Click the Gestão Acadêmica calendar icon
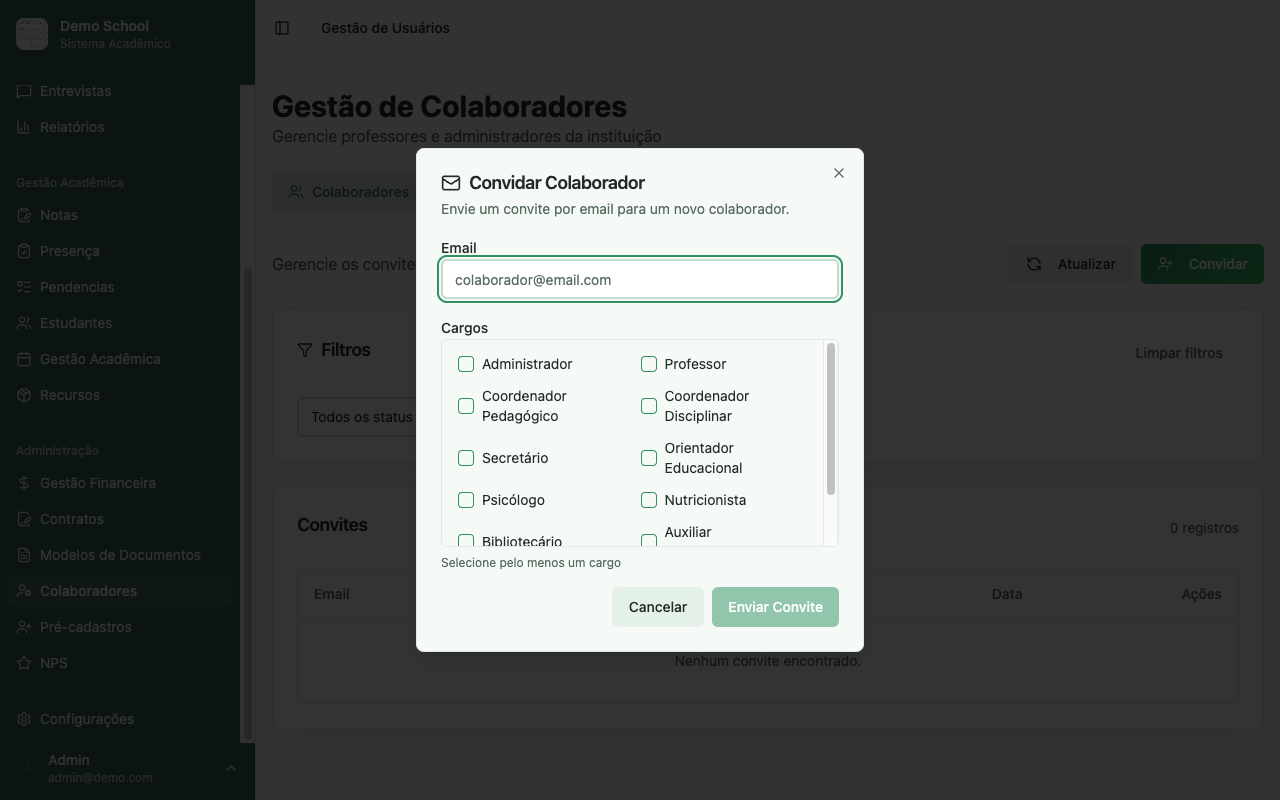 click(24, 359)
